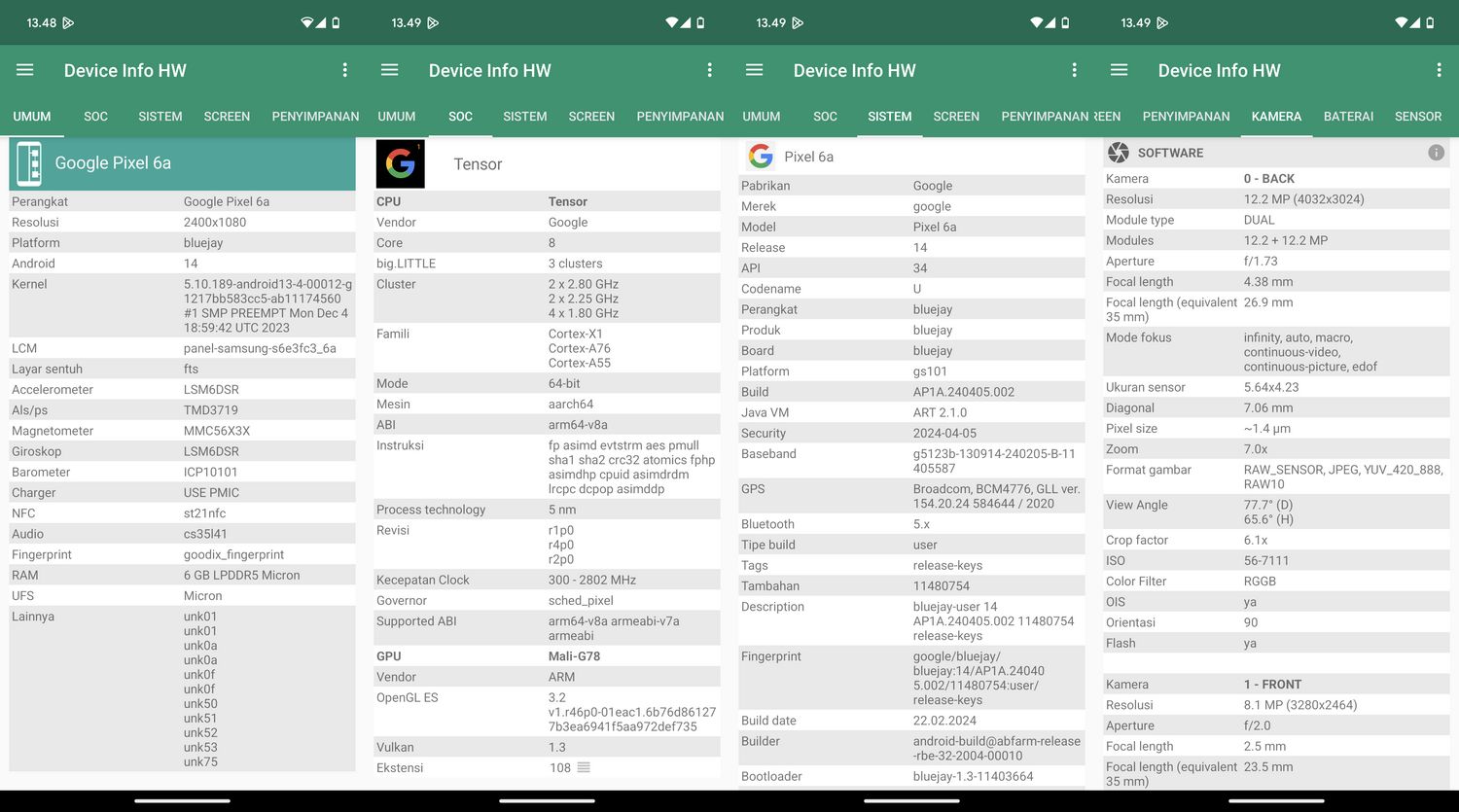Tap the LCM value panel-samsung-s6e3fc3_6a

pyautogui.click(x=260, y=348)
